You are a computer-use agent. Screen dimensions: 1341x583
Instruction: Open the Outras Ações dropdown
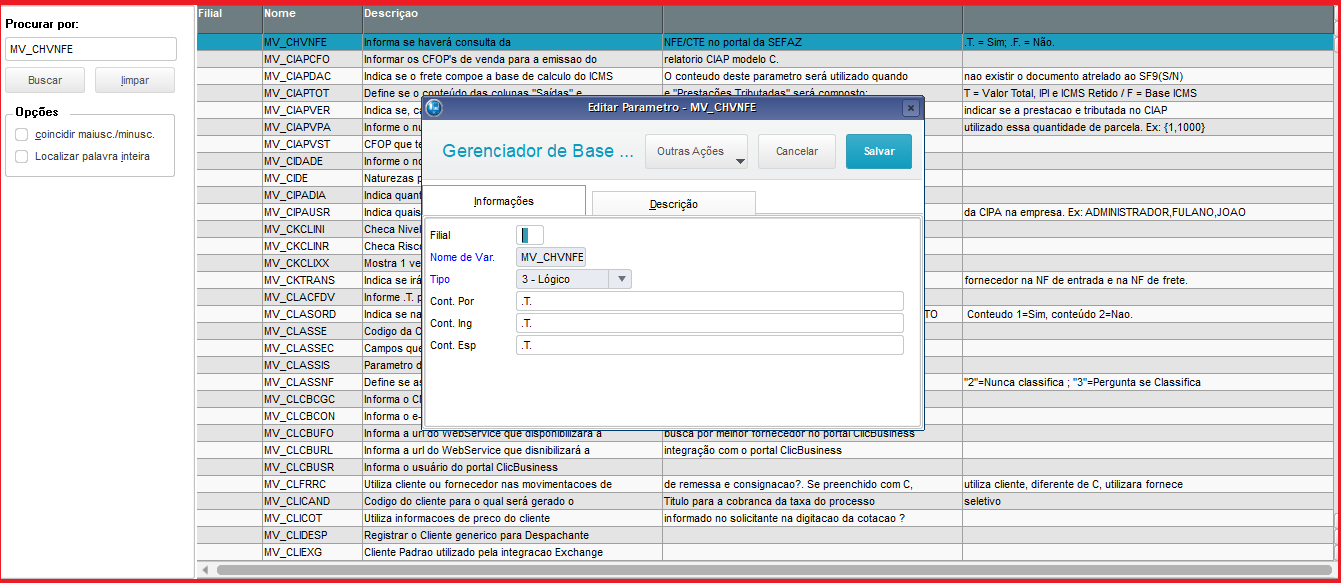(x=696, y=151)
